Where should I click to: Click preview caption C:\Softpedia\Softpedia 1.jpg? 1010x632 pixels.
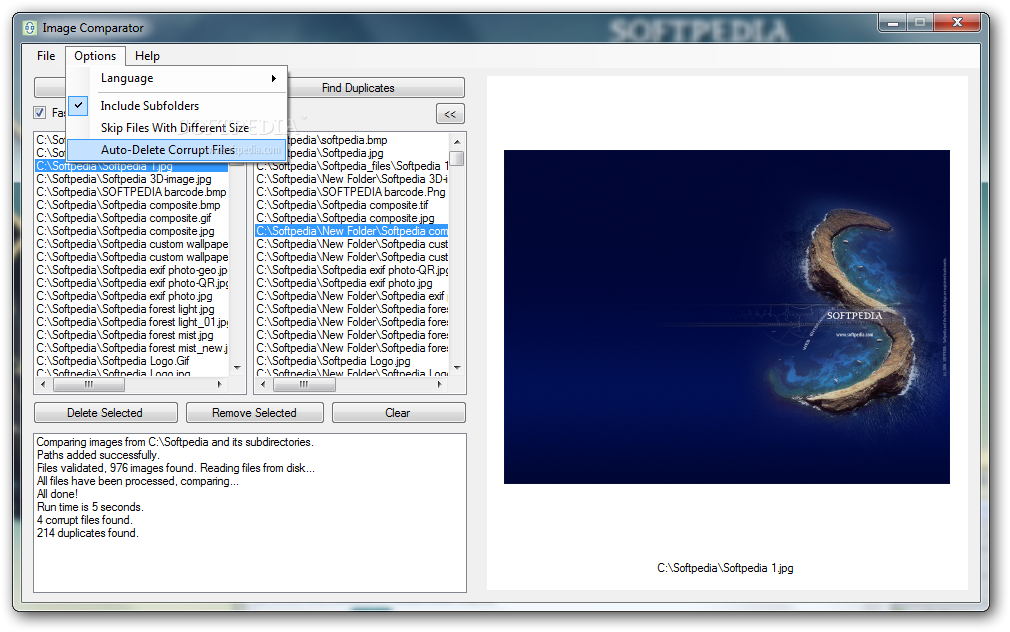coord(725,568)
